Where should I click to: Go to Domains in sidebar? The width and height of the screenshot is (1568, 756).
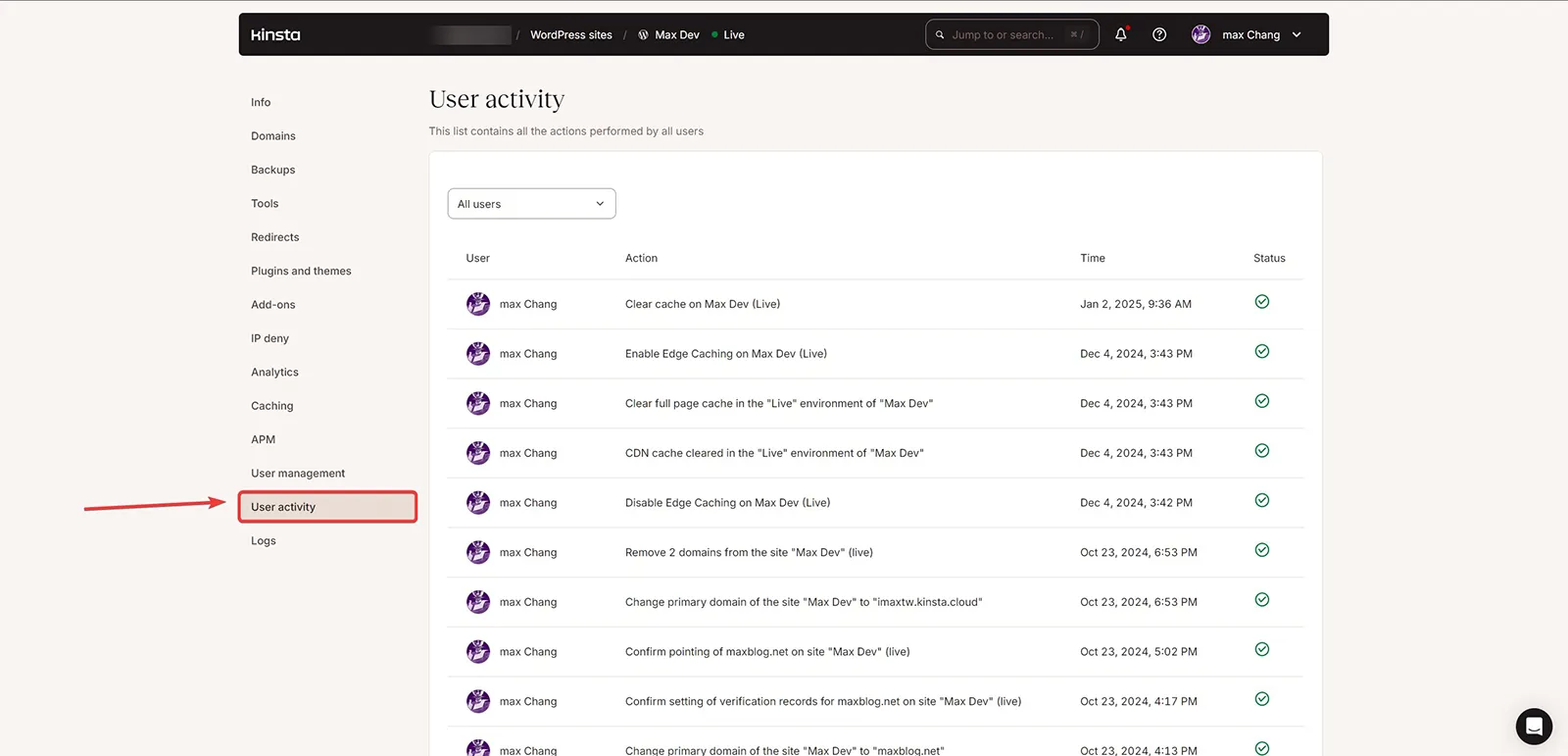point(273,136)
